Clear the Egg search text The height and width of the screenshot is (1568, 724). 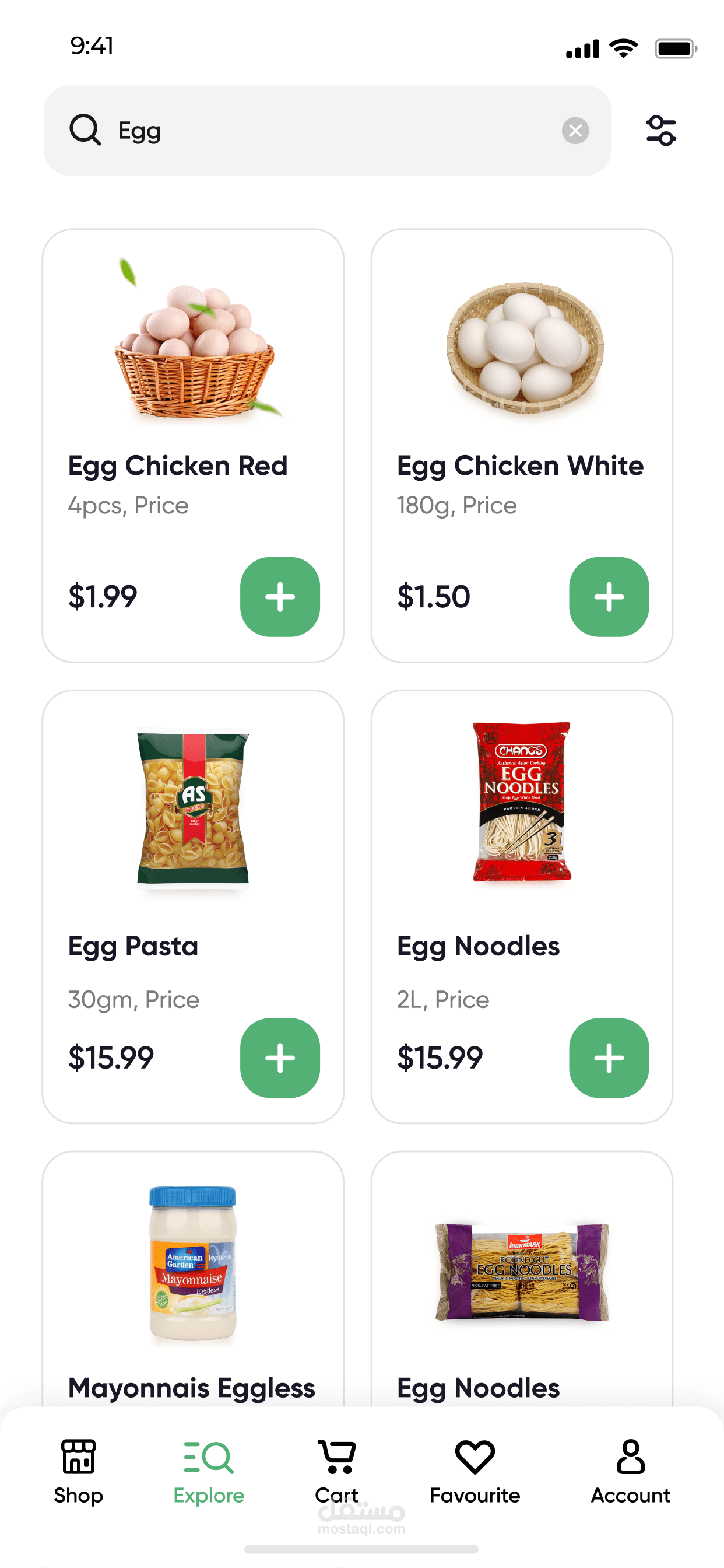click(575, 130)
